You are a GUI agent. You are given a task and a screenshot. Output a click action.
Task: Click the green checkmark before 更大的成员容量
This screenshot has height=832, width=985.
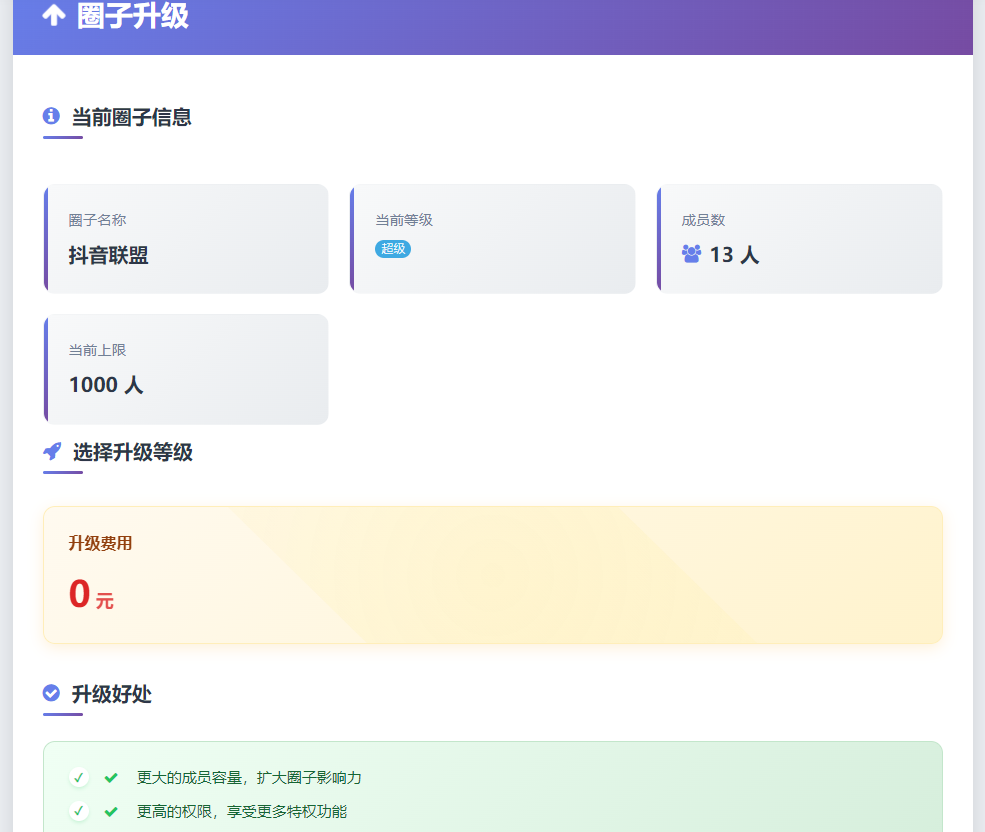(x=111, y=777)
